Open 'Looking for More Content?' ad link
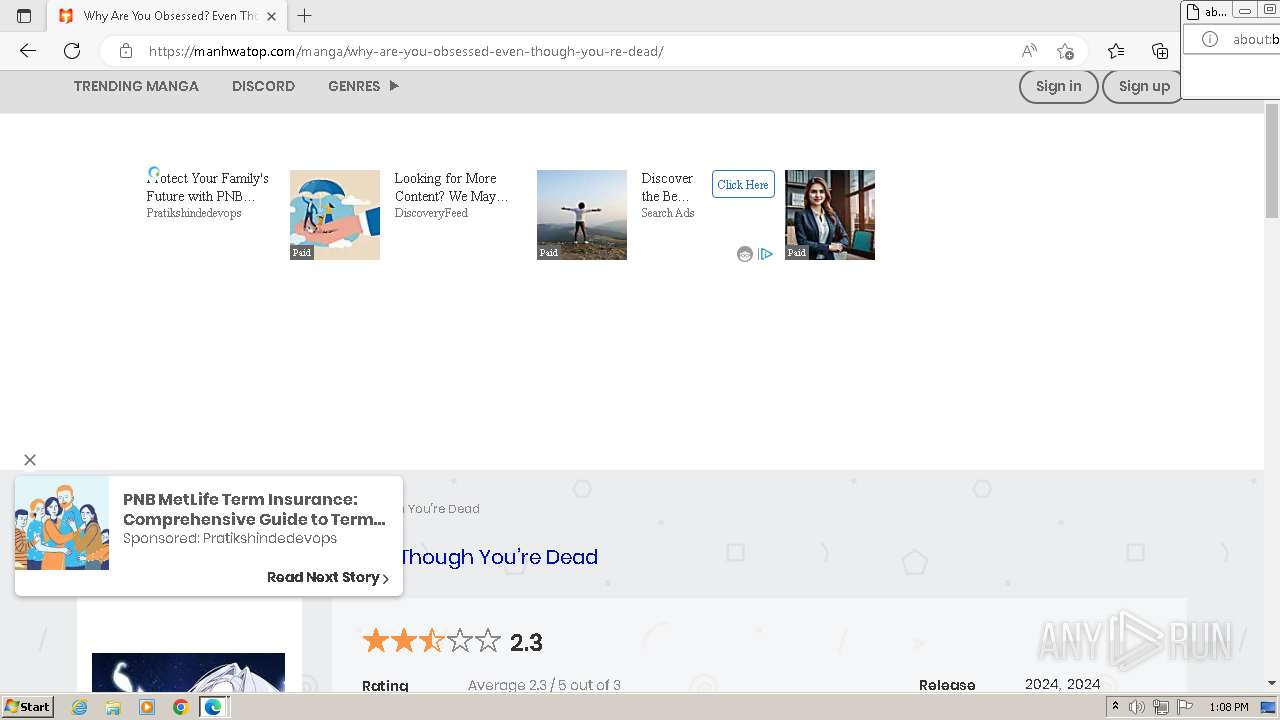This screenshot has height=720, width=1280. [x=451, y=187]
